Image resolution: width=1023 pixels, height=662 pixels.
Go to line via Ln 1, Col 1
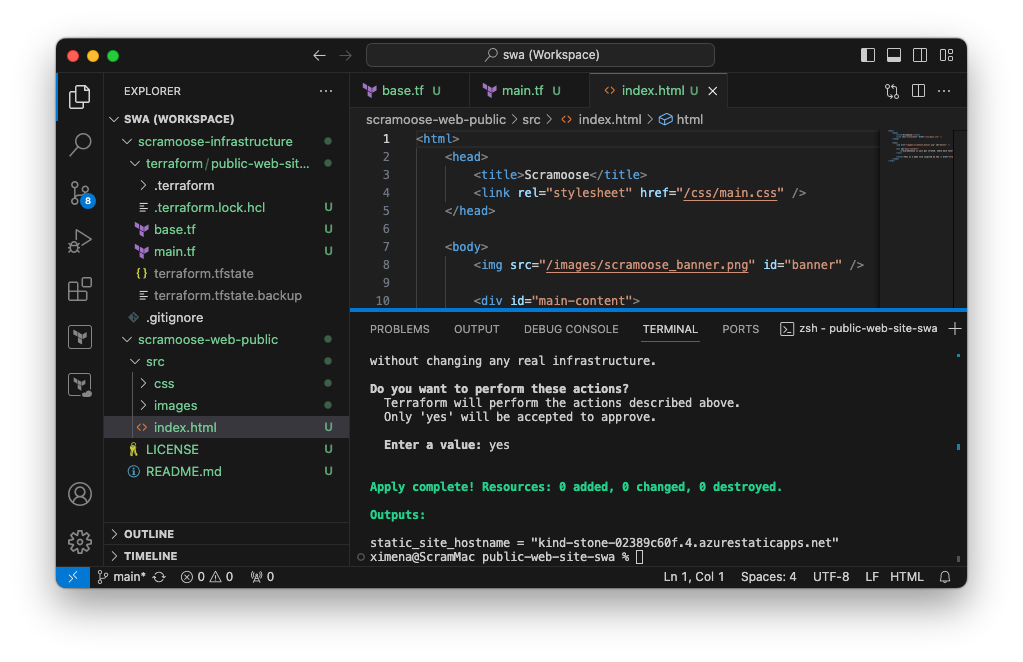coord(694,577)
